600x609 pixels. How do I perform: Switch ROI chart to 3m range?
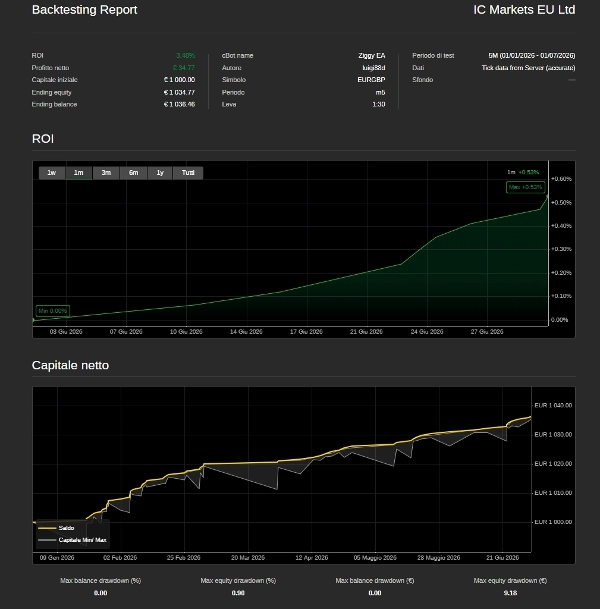(106, 173)
